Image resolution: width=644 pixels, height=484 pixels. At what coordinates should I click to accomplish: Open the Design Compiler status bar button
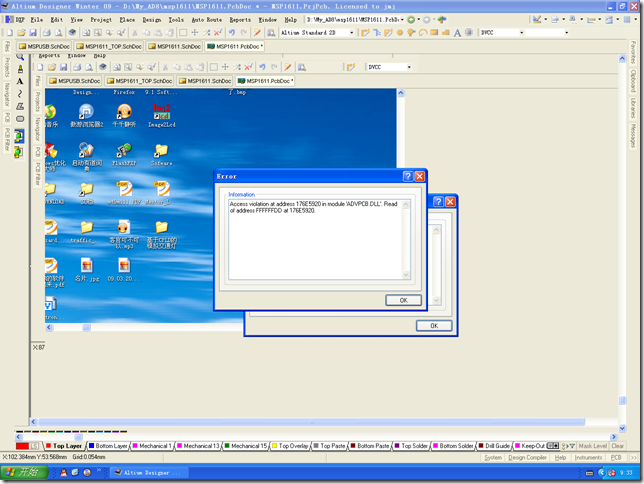coord(527,457)
